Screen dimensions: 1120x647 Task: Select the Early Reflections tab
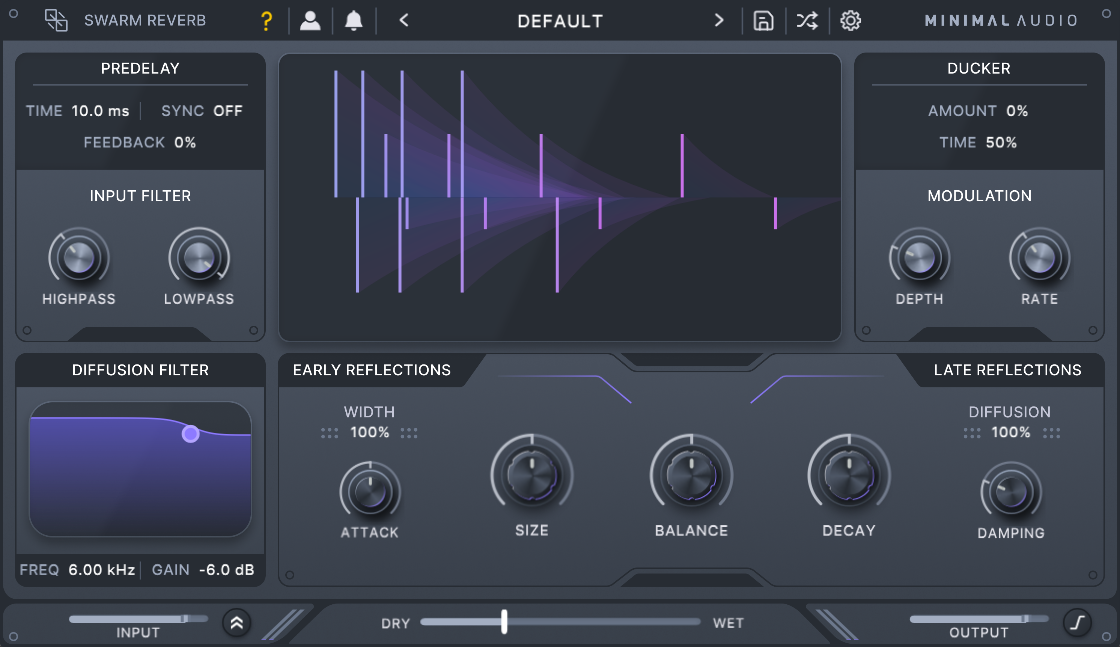click(372, 370)
